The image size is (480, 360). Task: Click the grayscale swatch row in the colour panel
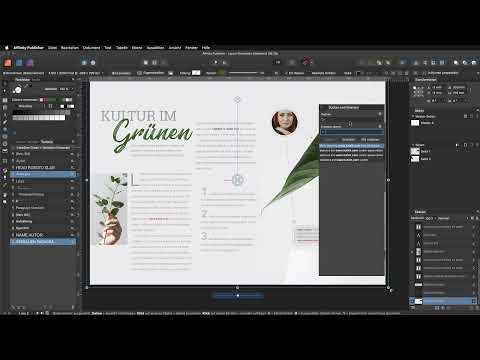coord(39,118)
